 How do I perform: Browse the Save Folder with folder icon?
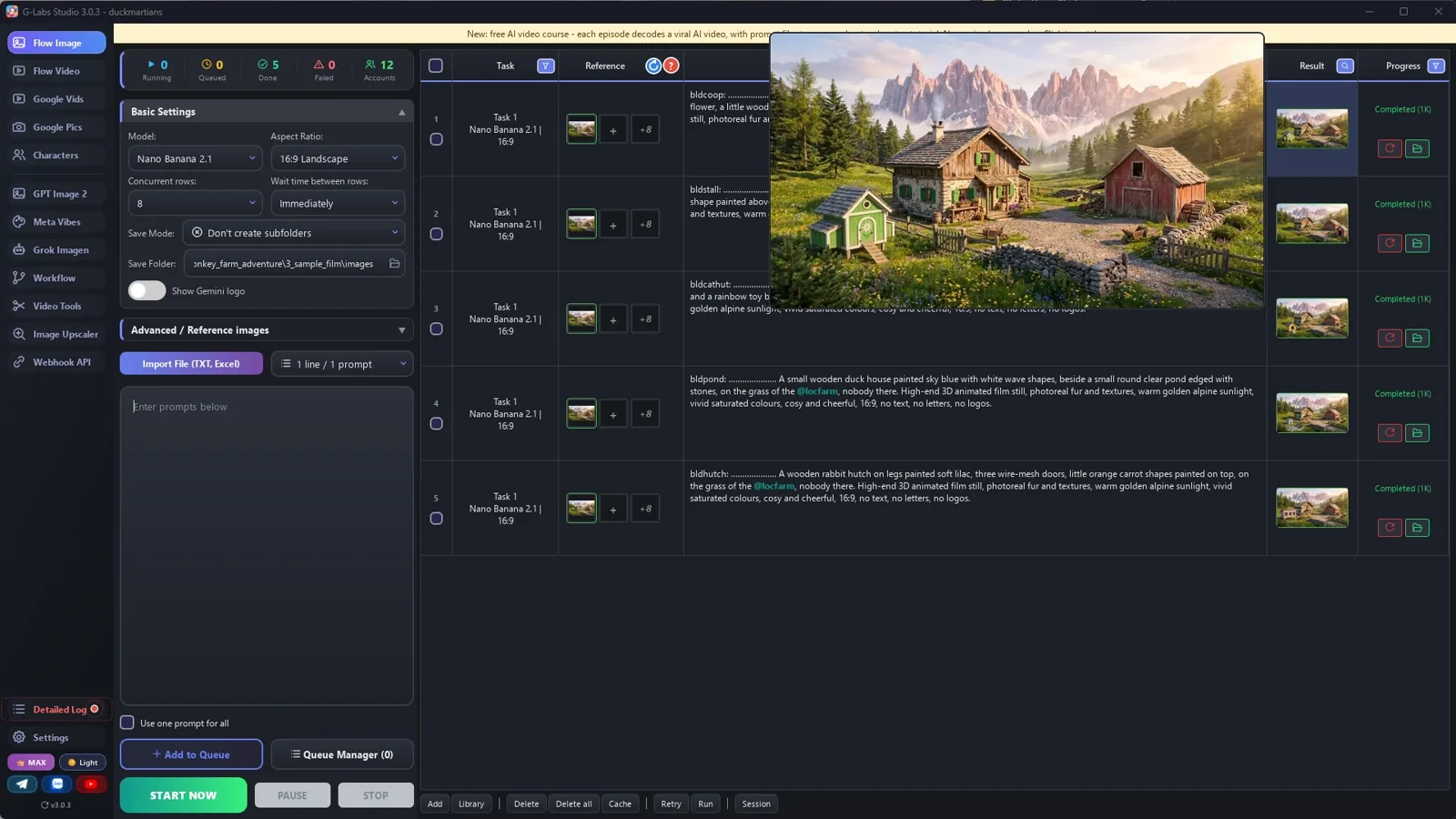pos(394,264)
